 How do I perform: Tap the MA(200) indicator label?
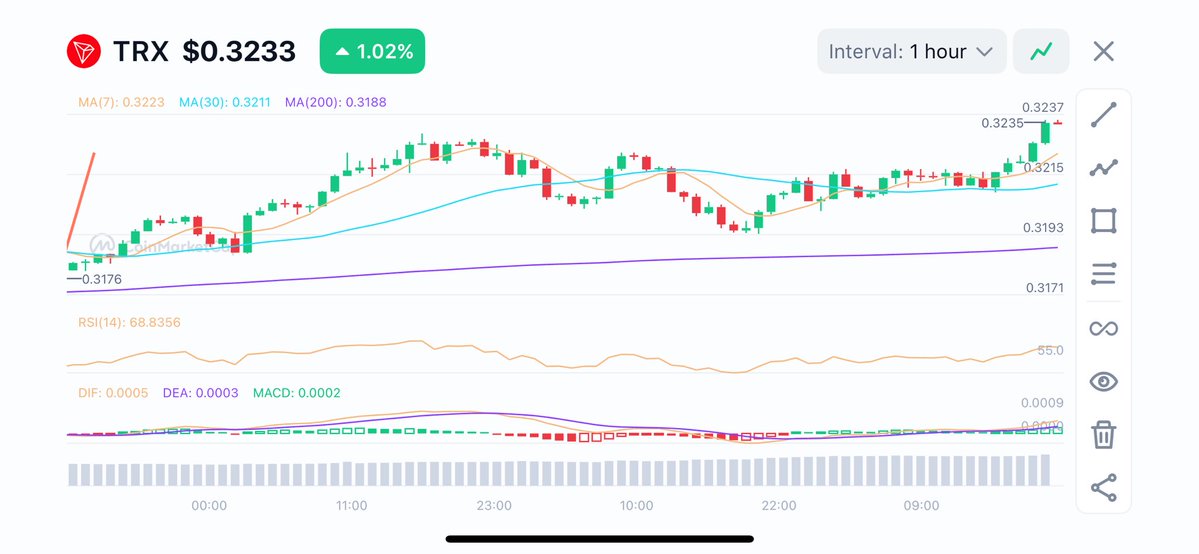pos(335,102)
